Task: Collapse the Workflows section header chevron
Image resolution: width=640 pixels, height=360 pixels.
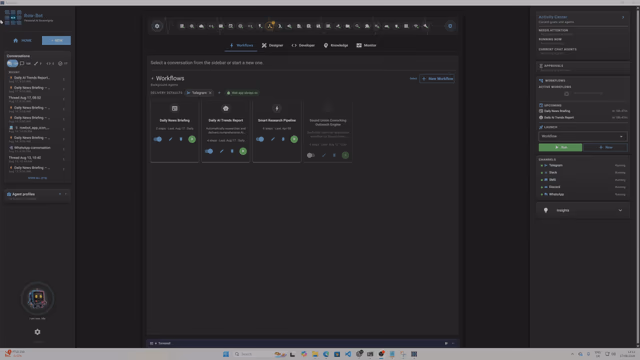Action: pyautogui.click(x=153, y=78)
